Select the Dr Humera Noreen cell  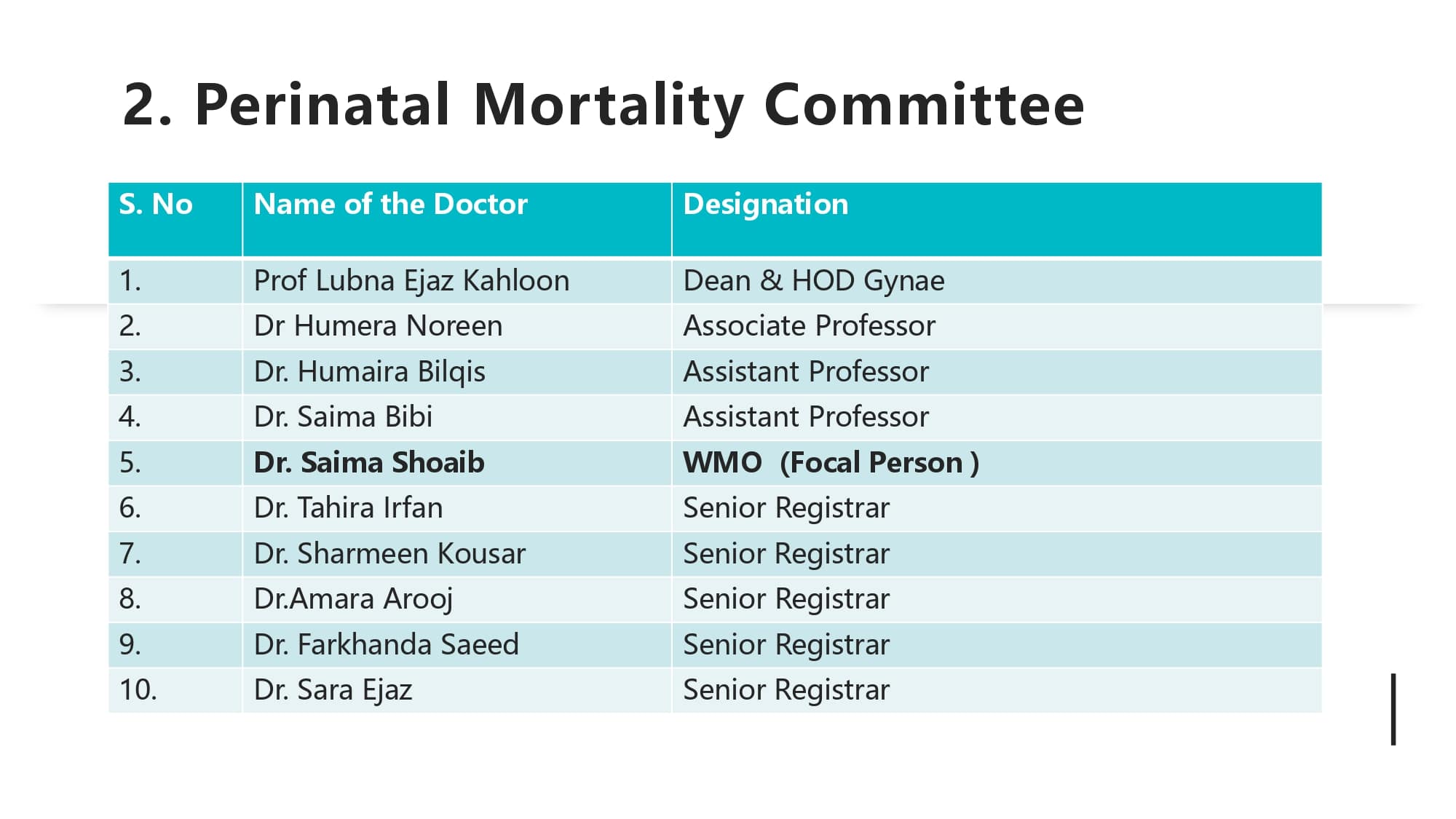pyautogui.click(x=456, y=326)
